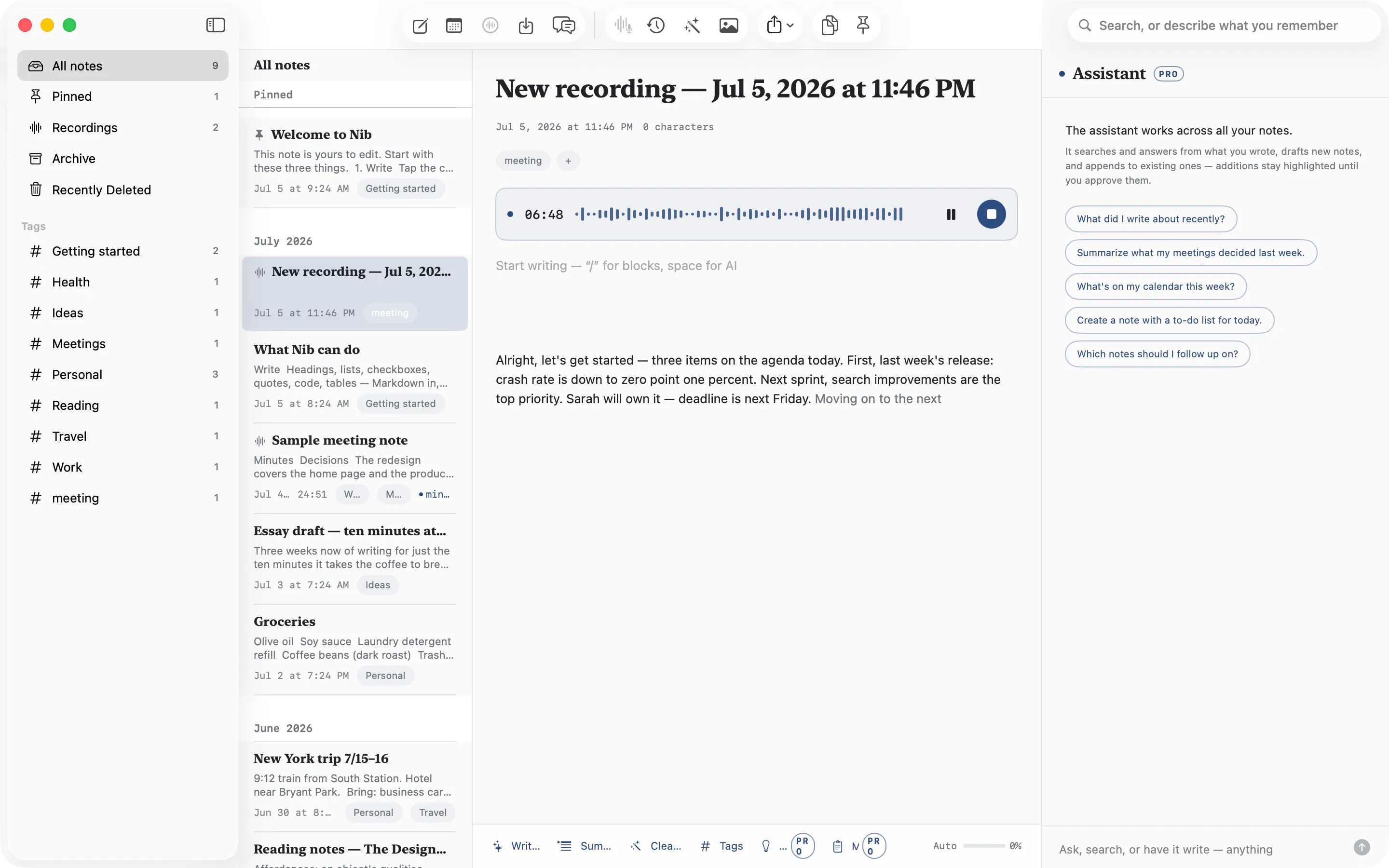Click the 'meeting' tag chip under the title
1389x868 pixels.
pyautogui.click(x=523, y=161)
